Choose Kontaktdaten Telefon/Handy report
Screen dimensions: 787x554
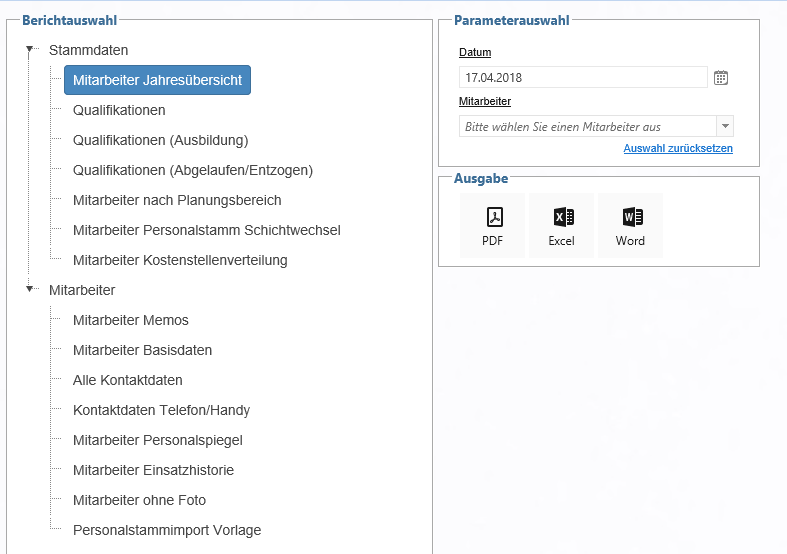pyautogui.click(x=161, y=410)
